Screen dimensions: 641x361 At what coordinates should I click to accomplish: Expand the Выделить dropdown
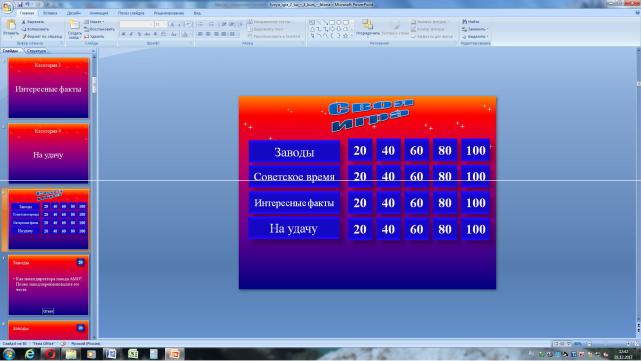pos(475,36)
